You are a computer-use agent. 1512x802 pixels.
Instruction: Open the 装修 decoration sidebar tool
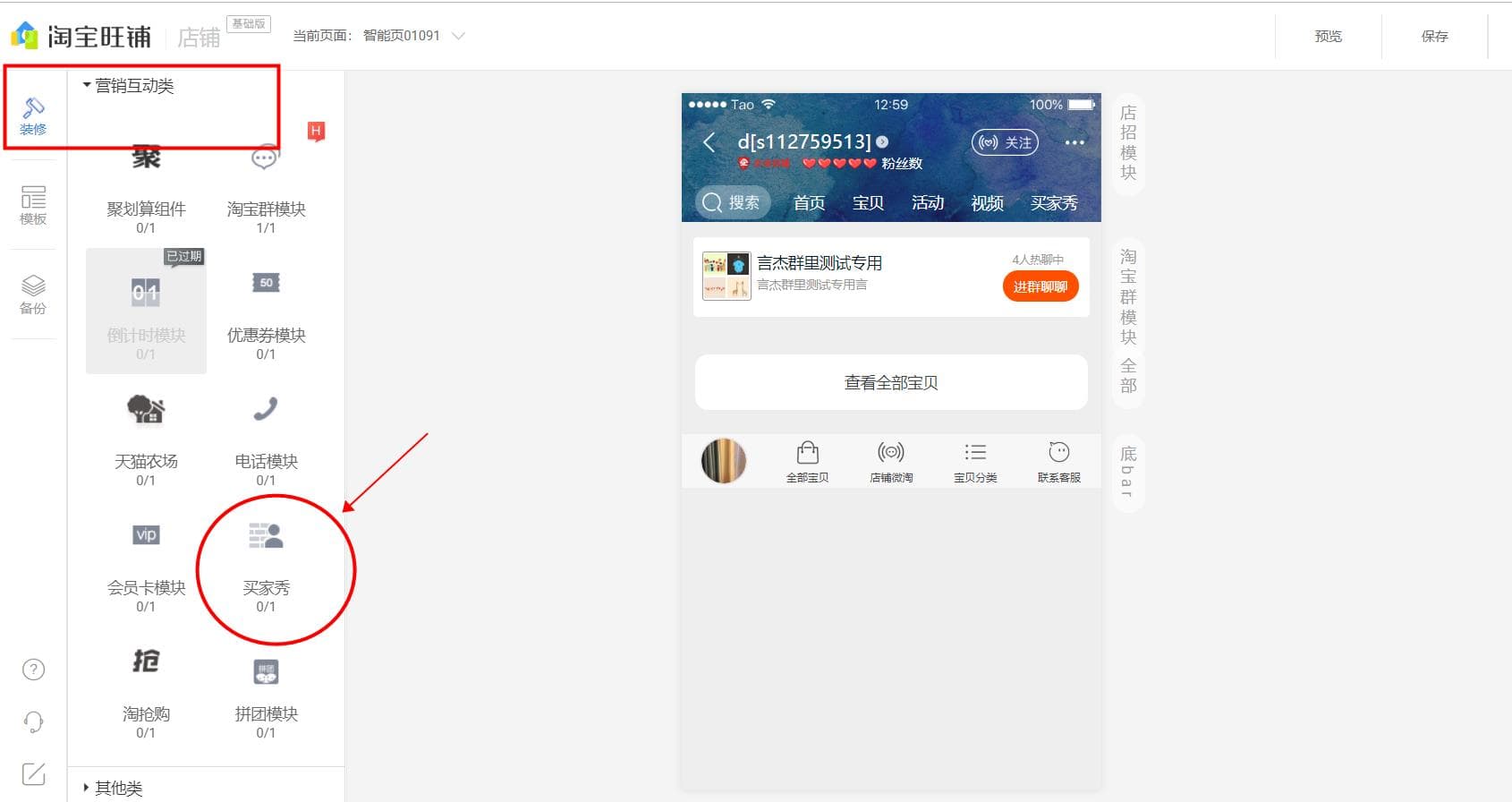click(33, 115)
